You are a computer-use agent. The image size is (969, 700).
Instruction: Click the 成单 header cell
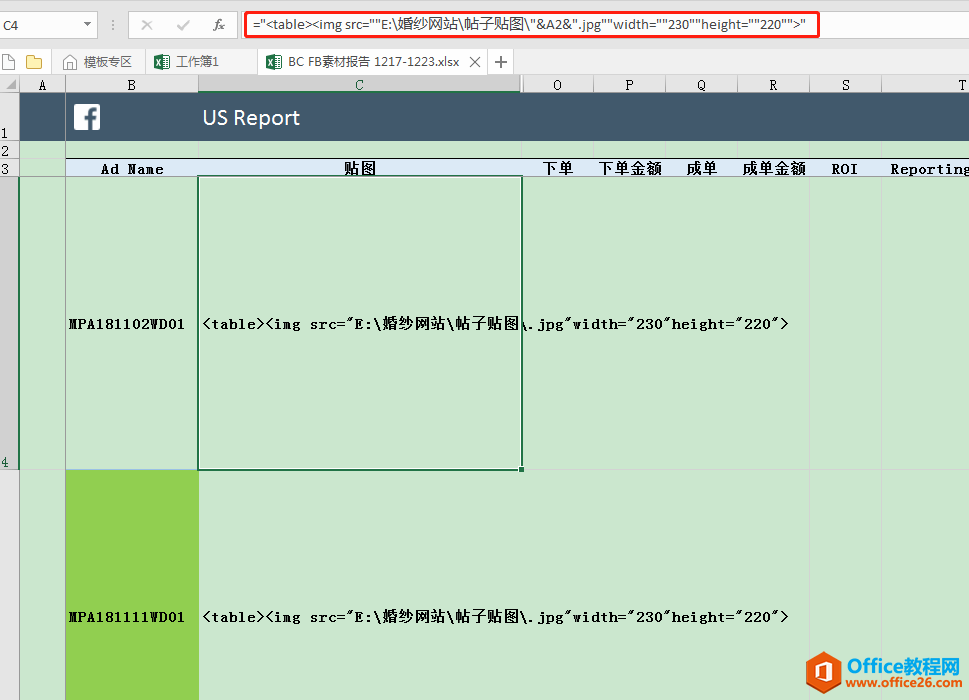click(701, 169)
